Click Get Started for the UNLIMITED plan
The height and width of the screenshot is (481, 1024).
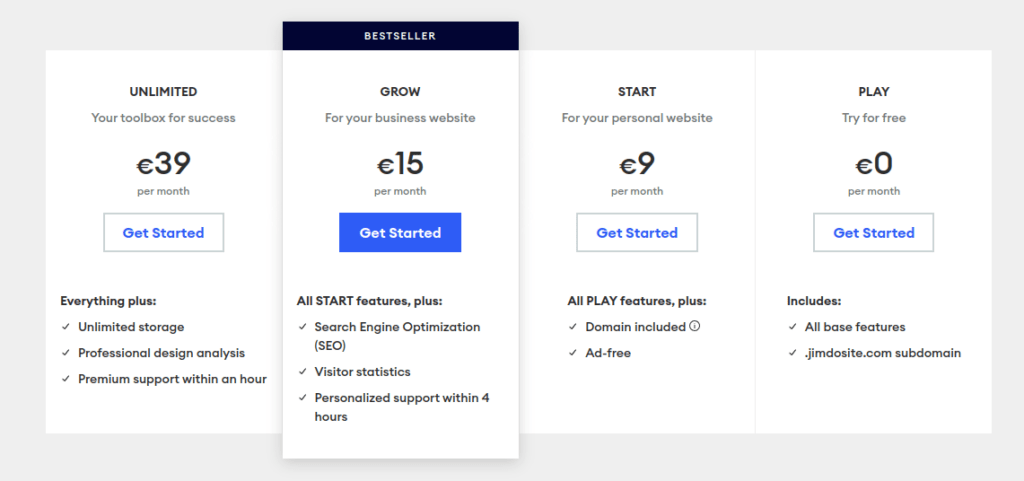tap(163, 232)
